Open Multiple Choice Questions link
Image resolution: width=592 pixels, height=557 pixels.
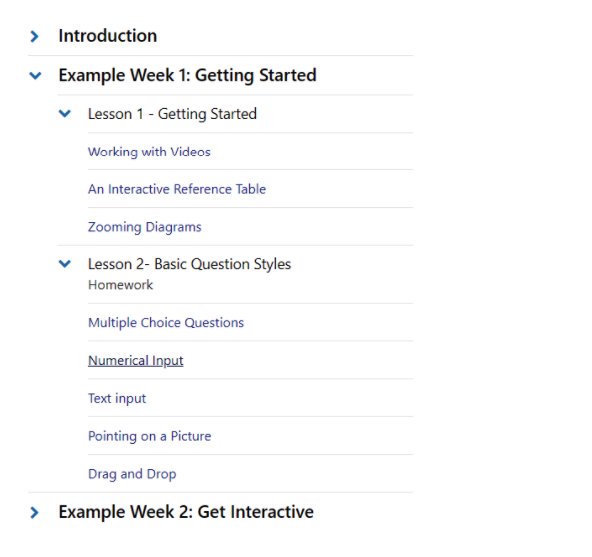(x=166, y=323)
